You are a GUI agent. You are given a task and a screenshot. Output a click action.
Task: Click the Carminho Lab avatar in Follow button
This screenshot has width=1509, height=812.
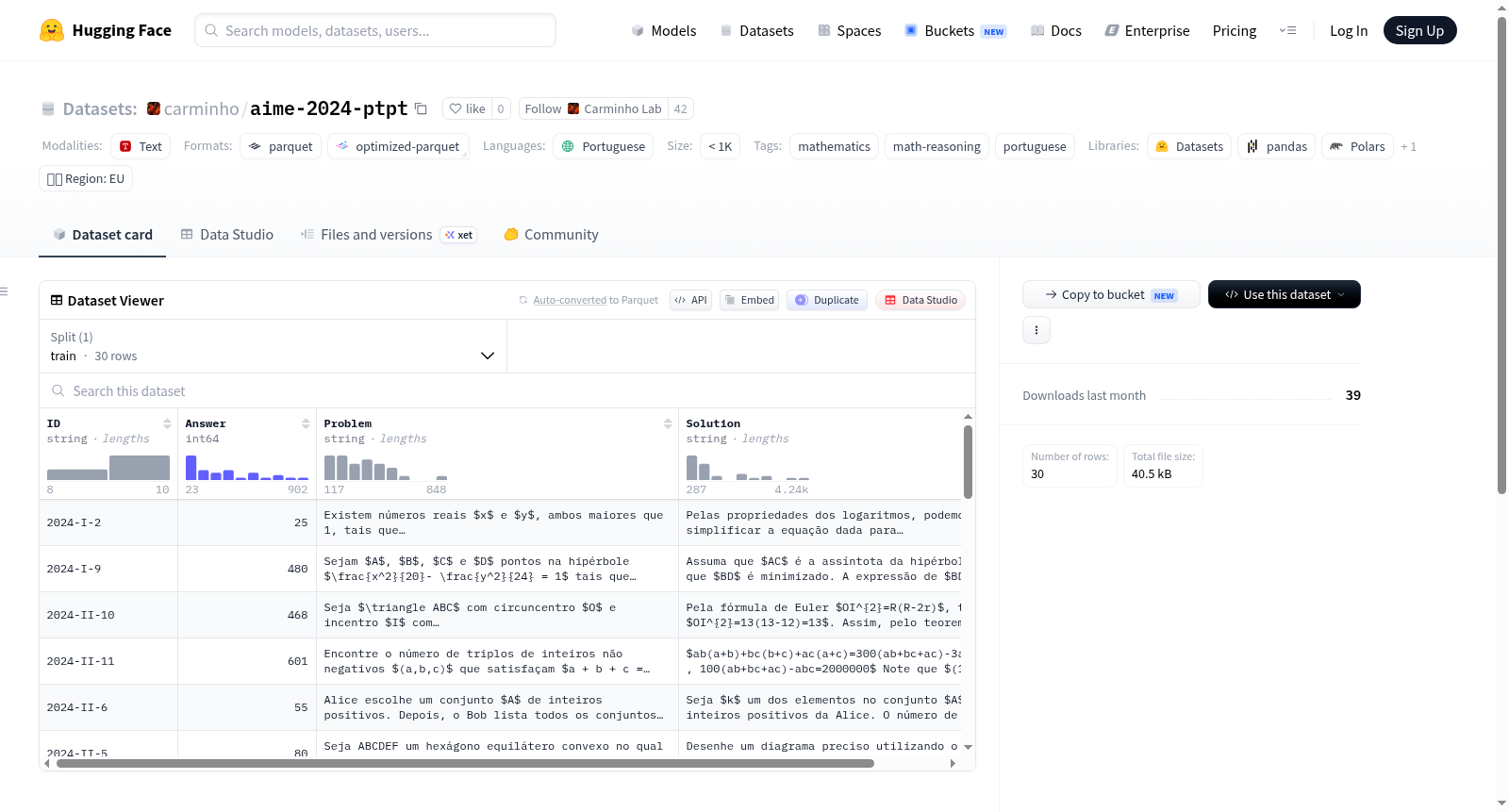coord(573,108)
